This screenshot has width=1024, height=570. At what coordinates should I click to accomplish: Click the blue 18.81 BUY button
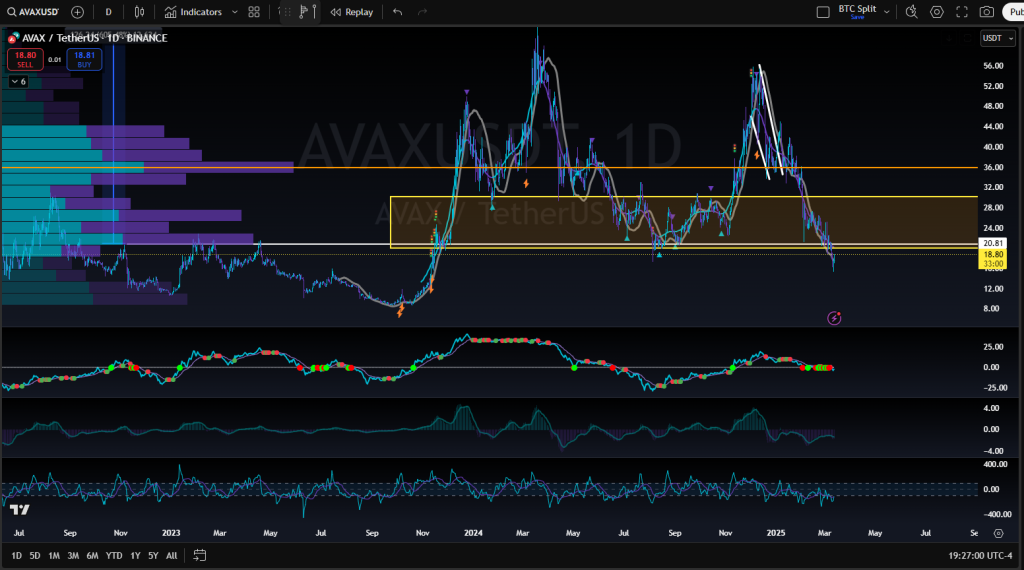pyautogui.click(x=84, y=59)
